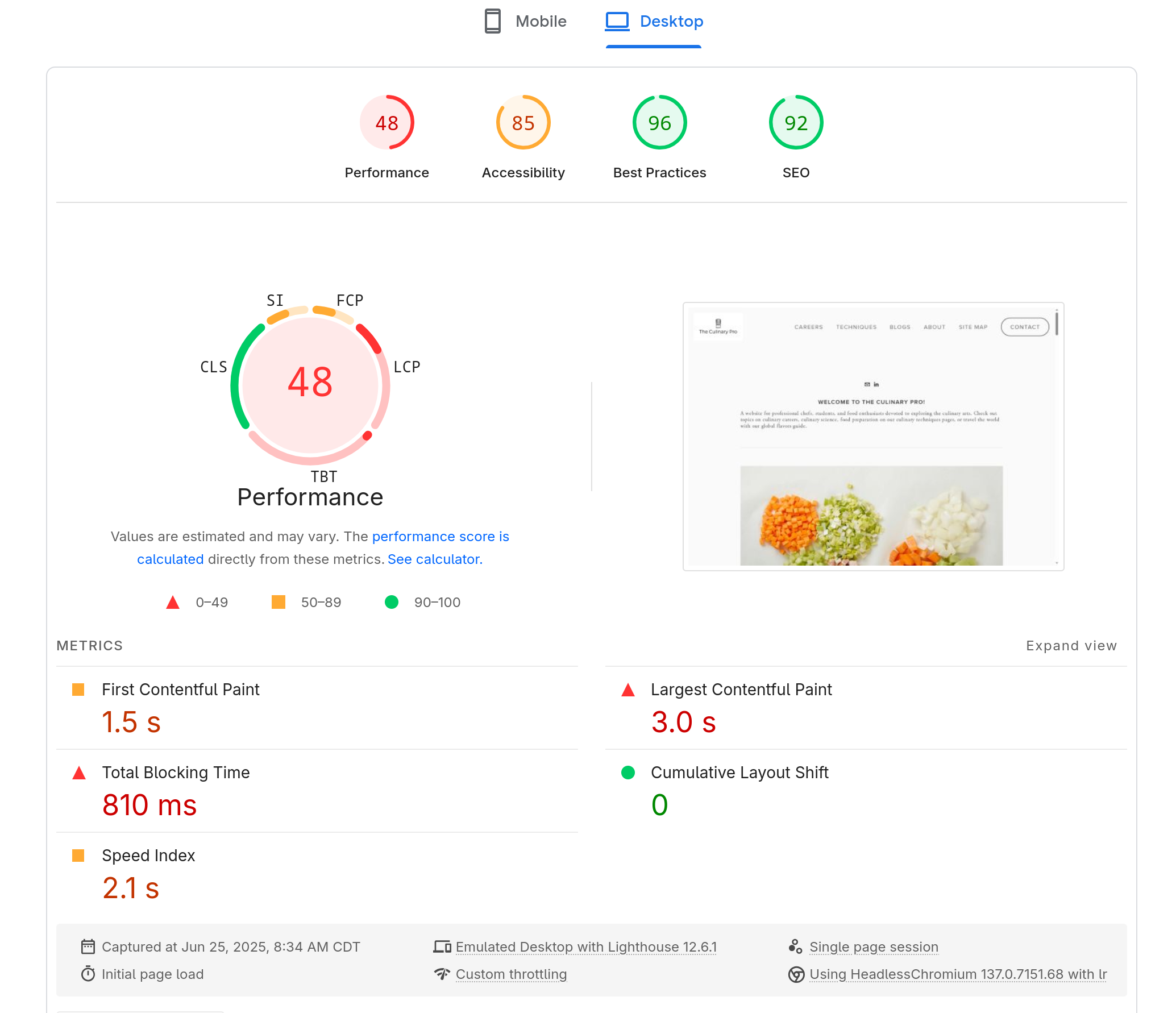Viewport: 1176px width, 1013px height.
Task: Toggle Expand view for metrics
Action: 1071,646
